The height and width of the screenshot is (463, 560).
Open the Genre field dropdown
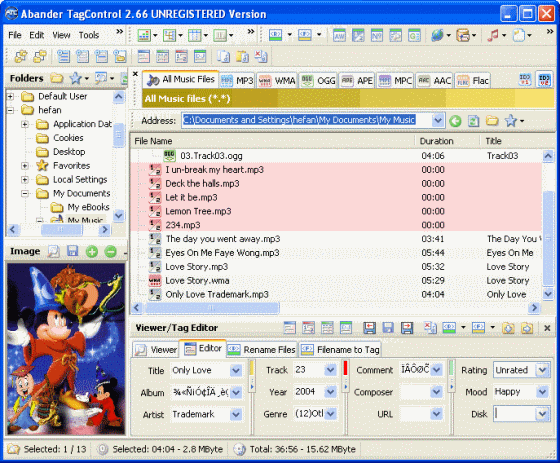330,414
